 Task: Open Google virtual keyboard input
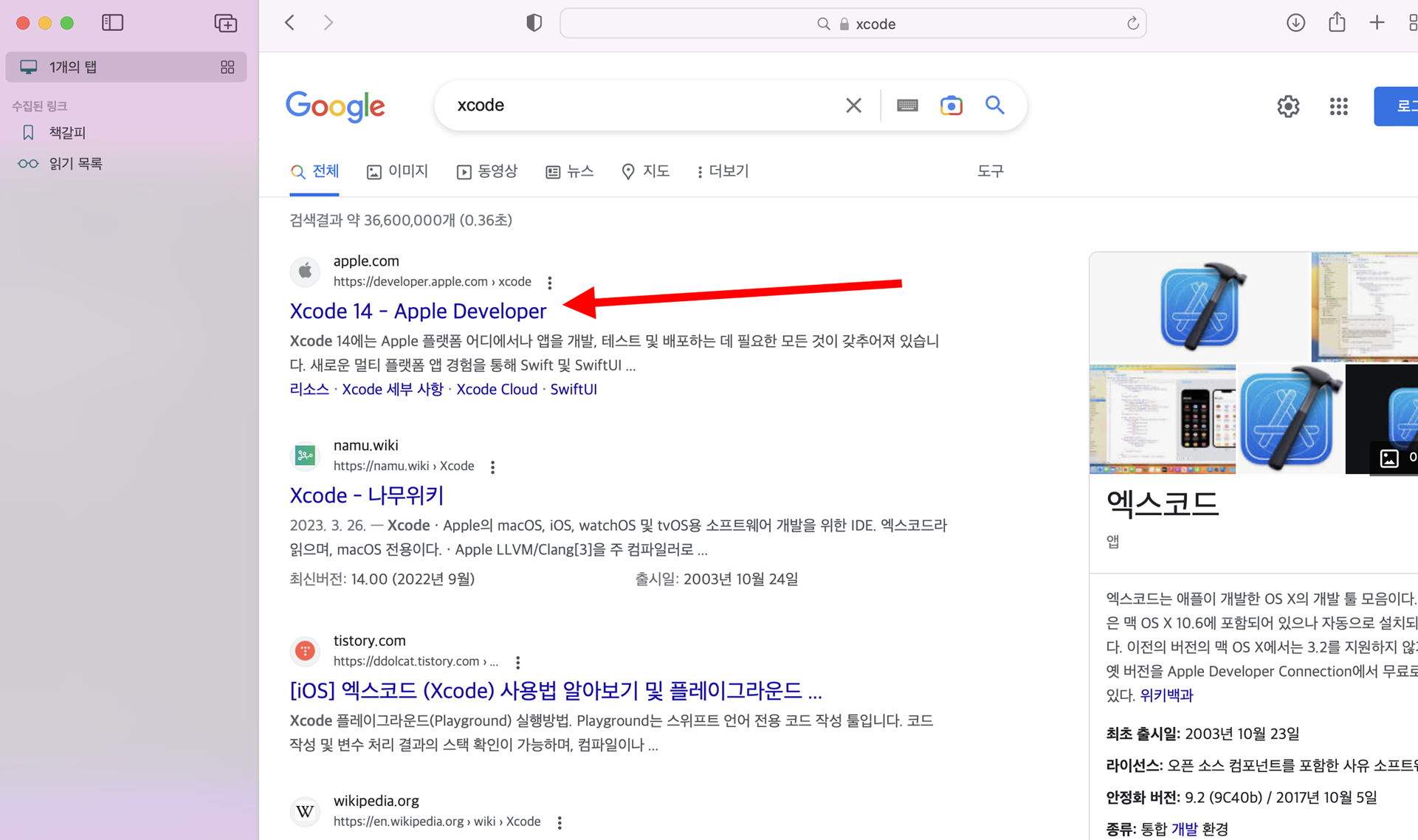(x=907, y=106)
